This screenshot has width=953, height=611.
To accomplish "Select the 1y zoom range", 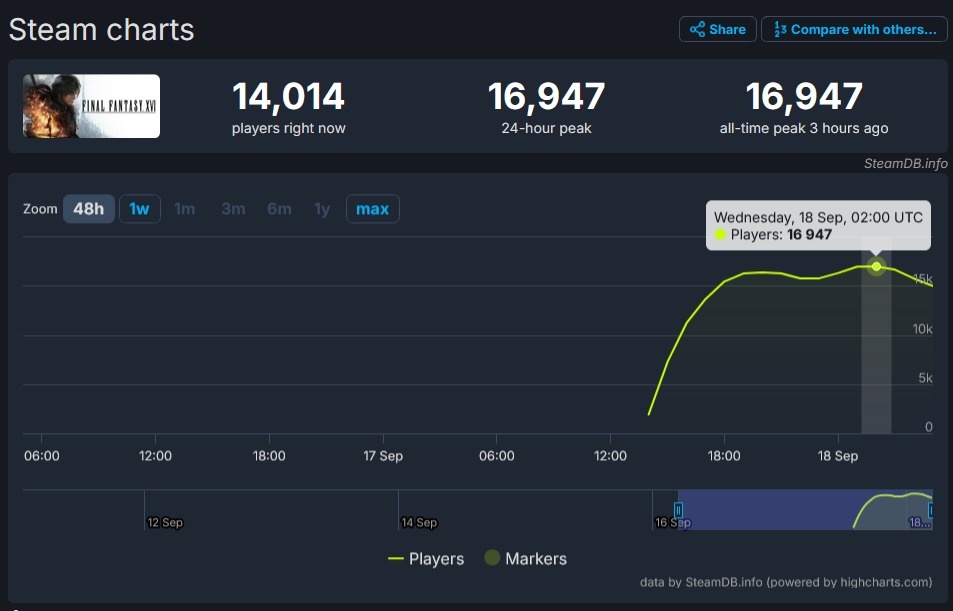I will click(322, 209).
